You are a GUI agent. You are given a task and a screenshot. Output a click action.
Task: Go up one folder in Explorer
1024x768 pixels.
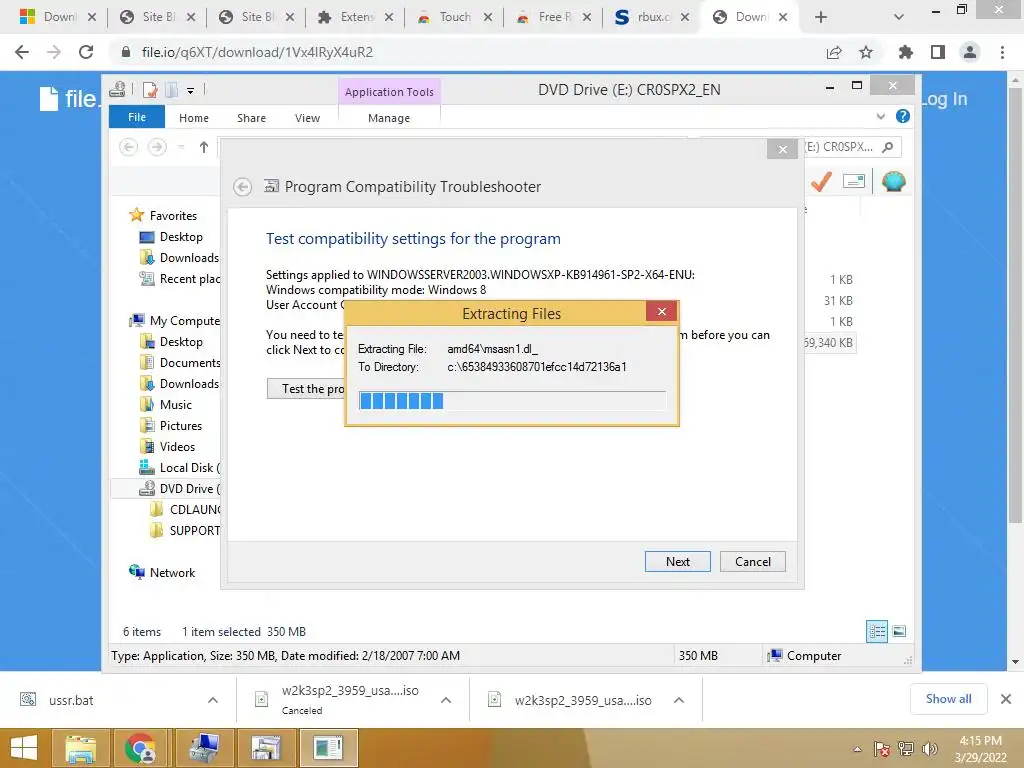coord(204,148)
